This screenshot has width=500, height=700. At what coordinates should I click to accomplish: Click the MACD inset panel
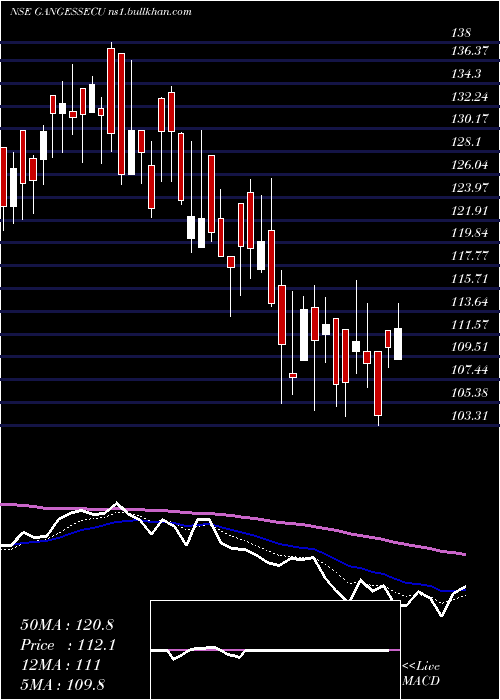click(x=275, y=650)
